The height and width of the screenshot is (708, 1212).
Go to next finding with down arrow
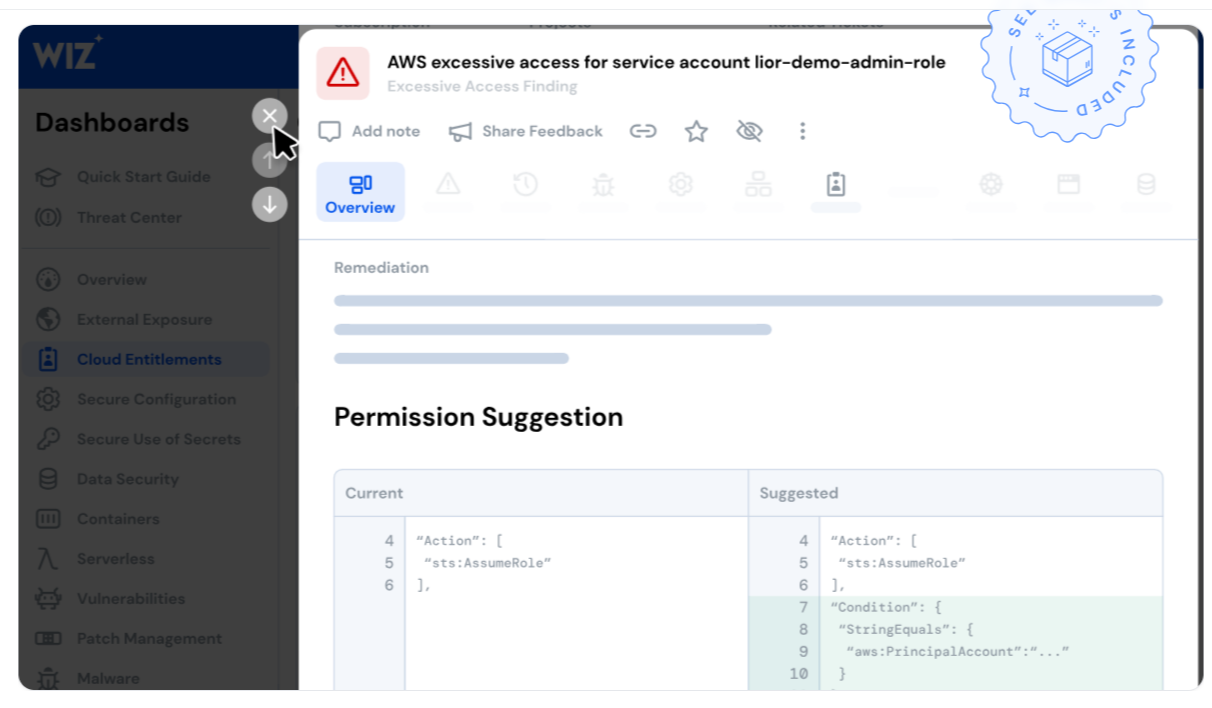[269, 204]
